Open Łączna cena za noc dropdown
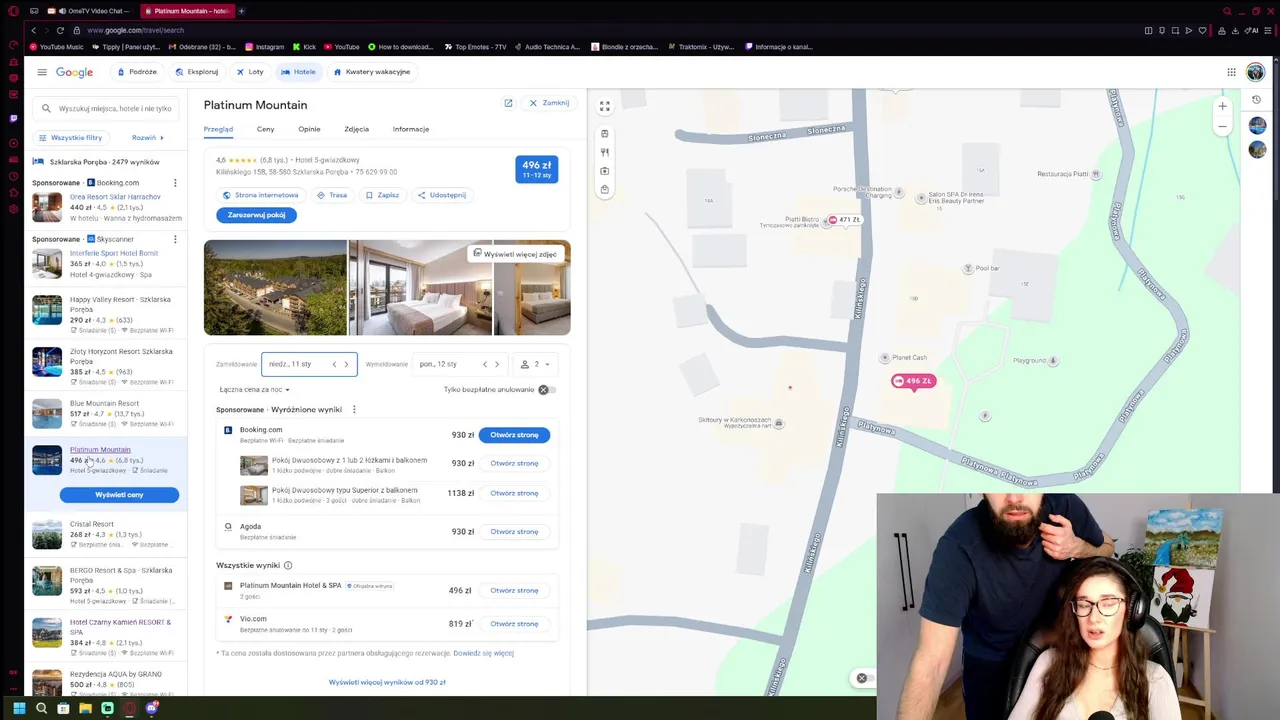Image resolution: width=1280 pixels, height=720 pixels. [254, 389]
